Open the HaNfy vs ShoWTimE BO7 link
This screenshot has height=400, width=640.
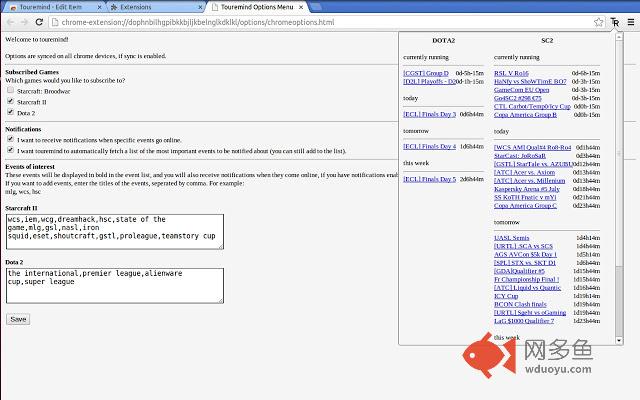tap(530, 82)
